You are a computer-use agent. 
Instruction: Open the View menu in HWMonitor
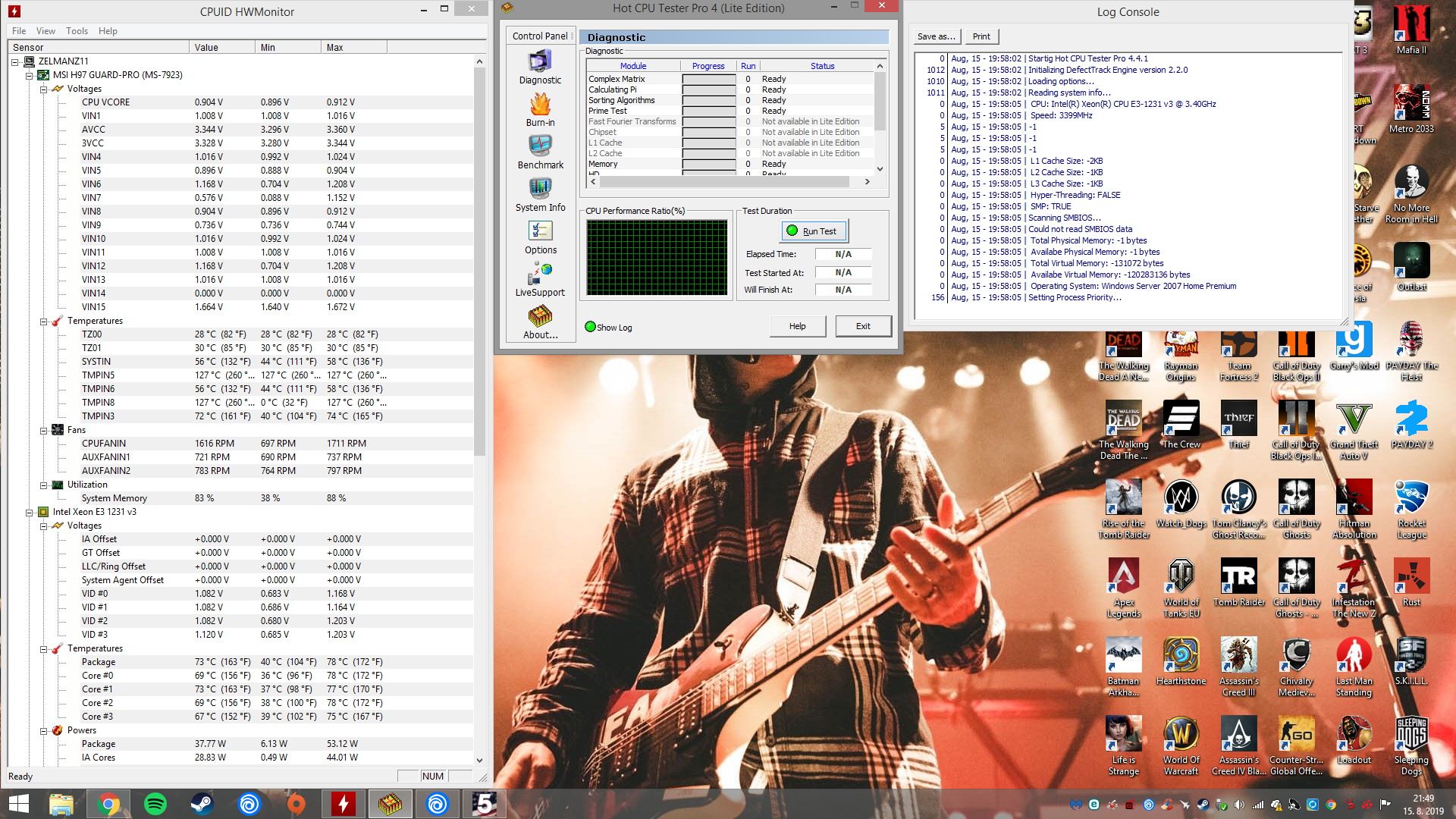point(45,31)
